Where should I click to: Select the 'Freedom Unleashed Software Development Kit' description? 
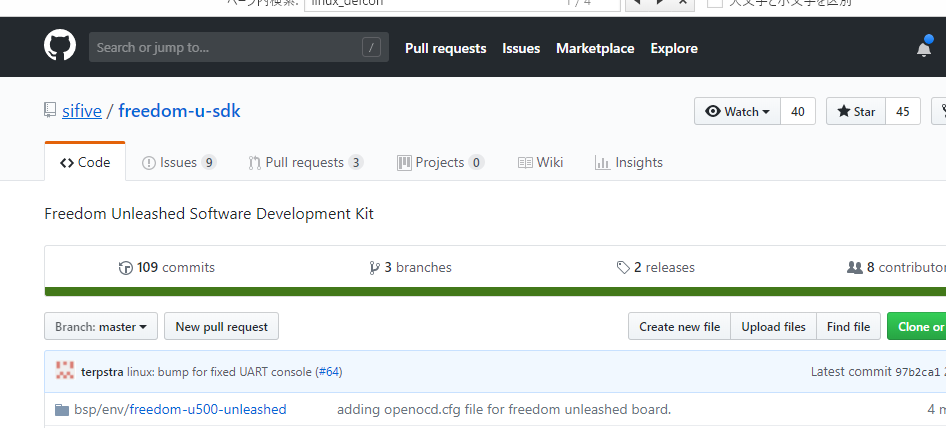pos(209,214)
